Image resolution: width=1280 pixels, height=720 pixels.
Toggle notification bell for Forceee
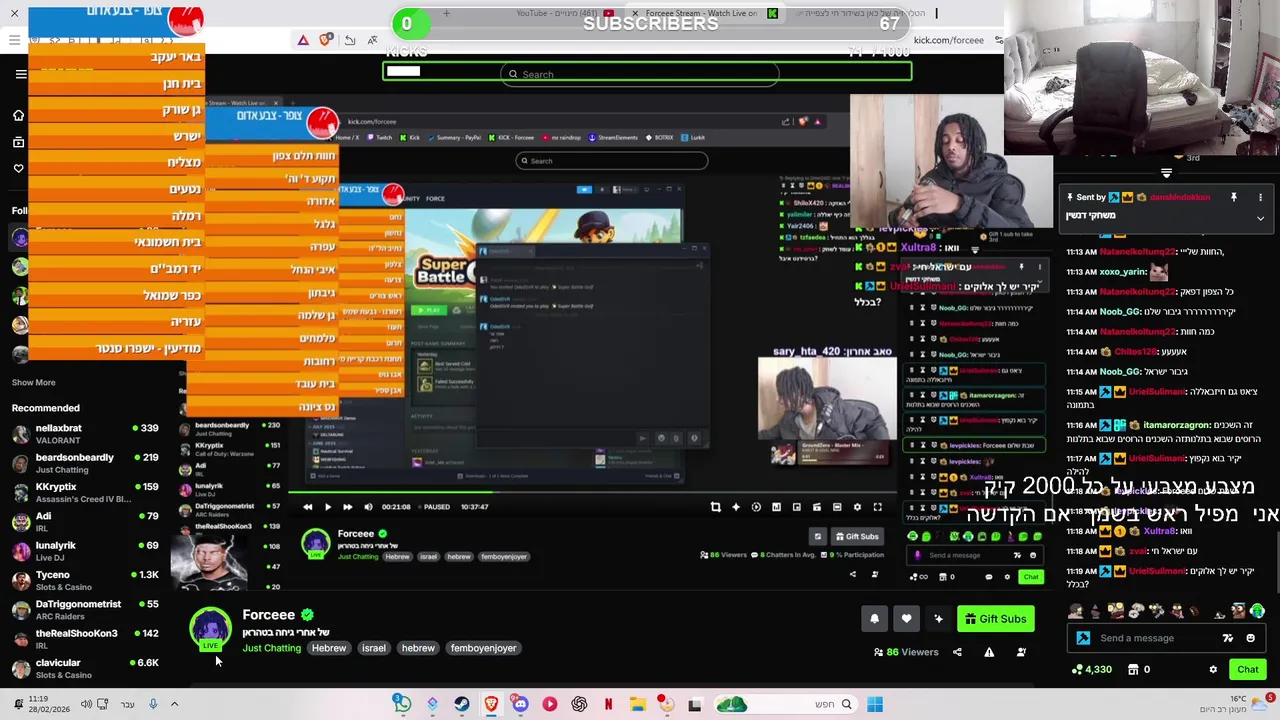[874, 619]
